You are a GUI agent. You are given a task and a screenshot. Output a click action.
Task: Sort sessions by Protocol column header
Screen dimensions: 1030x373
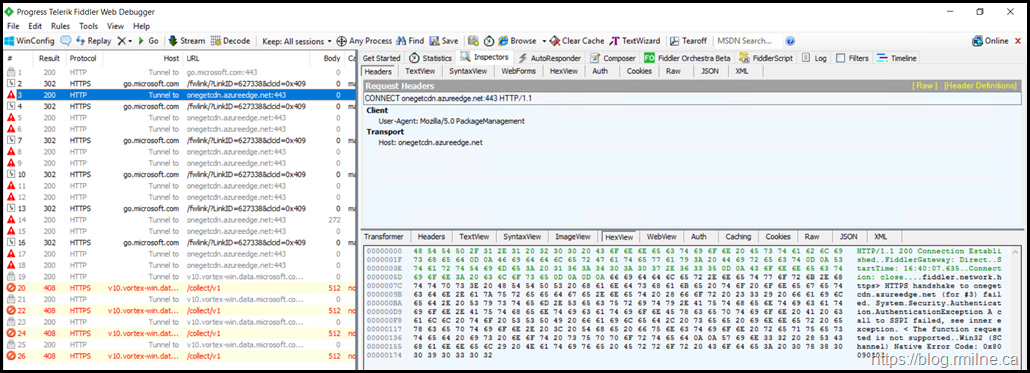point(85,58)
